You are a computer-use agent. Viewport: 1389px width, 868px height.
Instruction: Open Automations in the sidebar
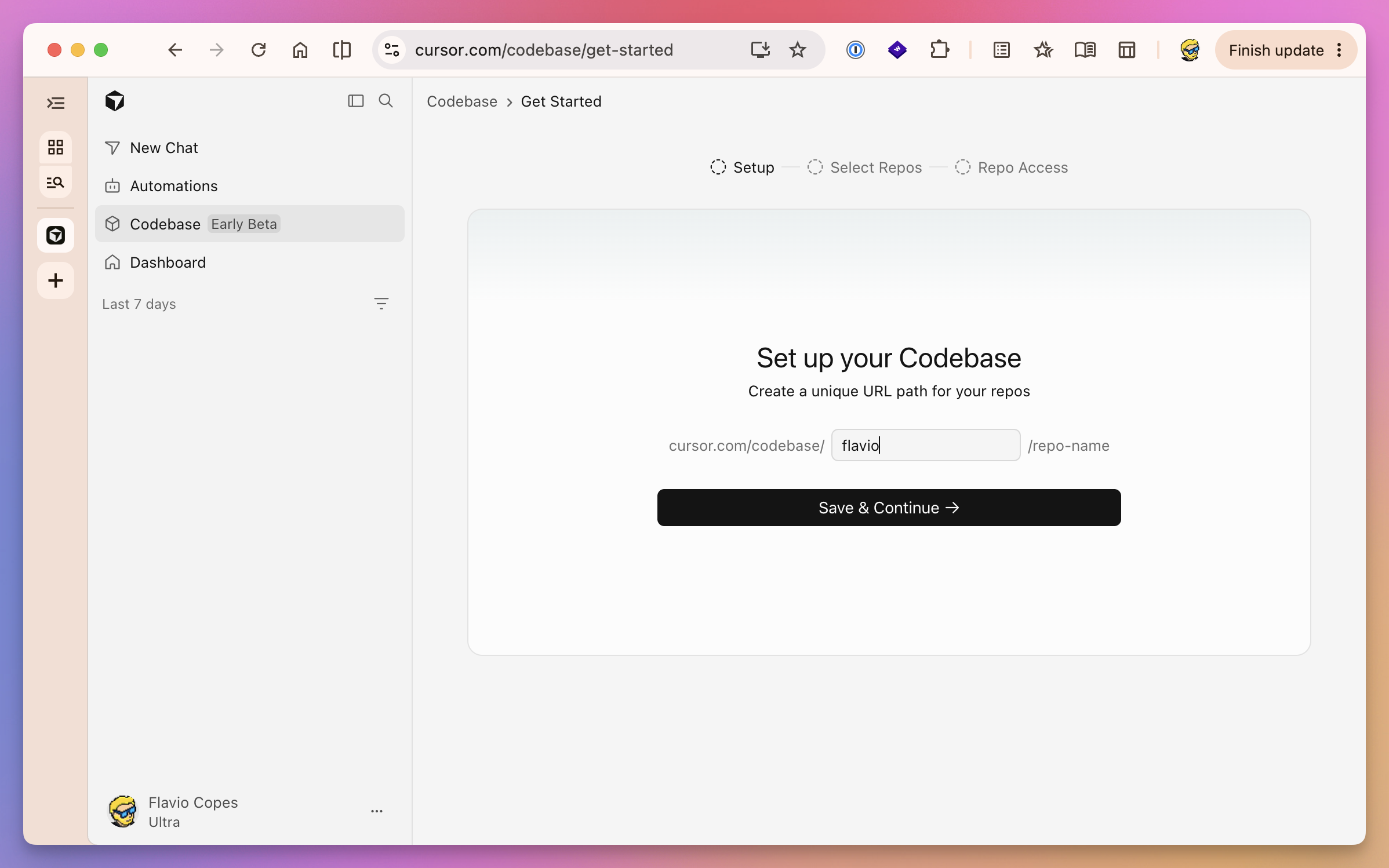249,186
